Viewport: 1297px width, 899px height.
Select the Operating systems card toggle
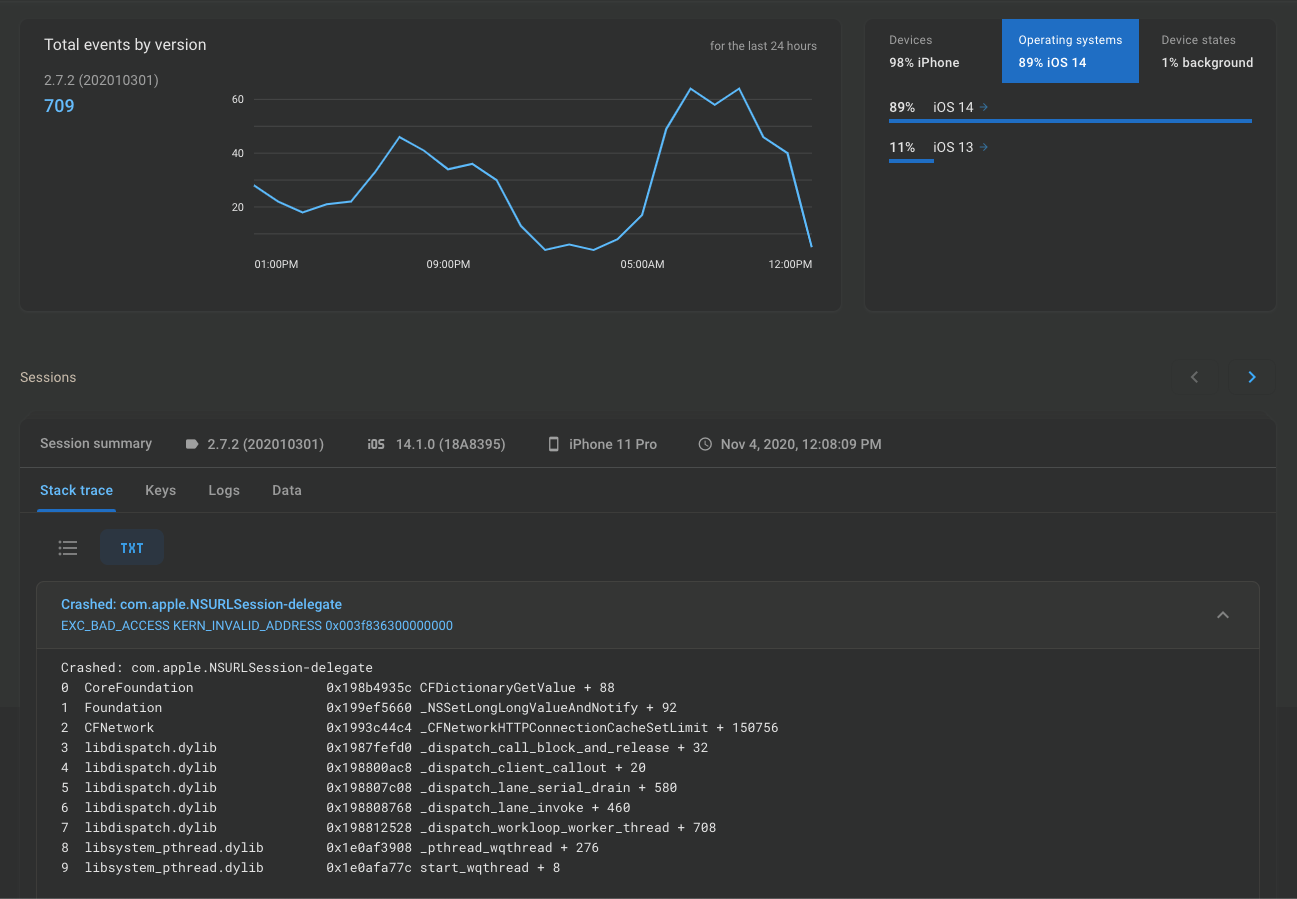pyautogui.click(x=1070, y=50)
